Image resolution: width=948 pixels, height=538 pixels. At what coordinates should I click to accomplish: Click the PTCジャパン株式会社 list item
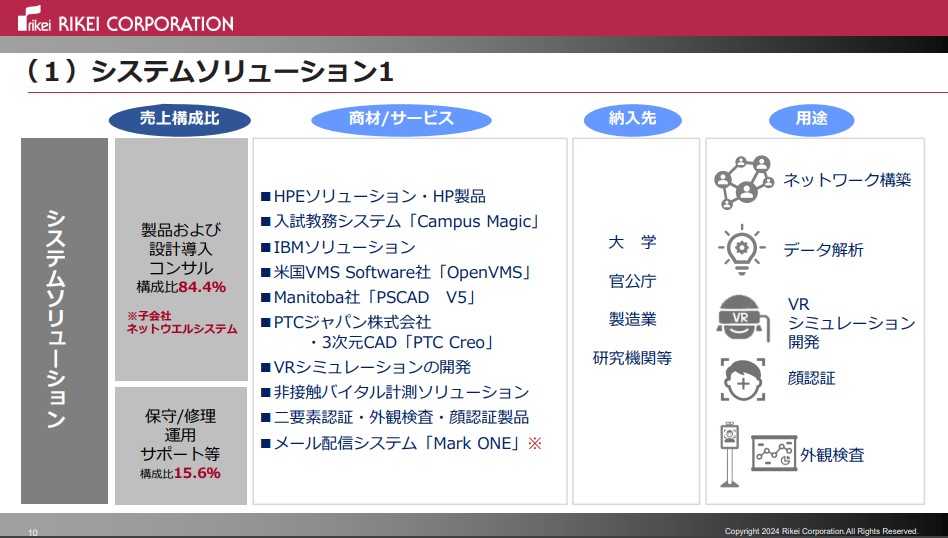point(346,322)
